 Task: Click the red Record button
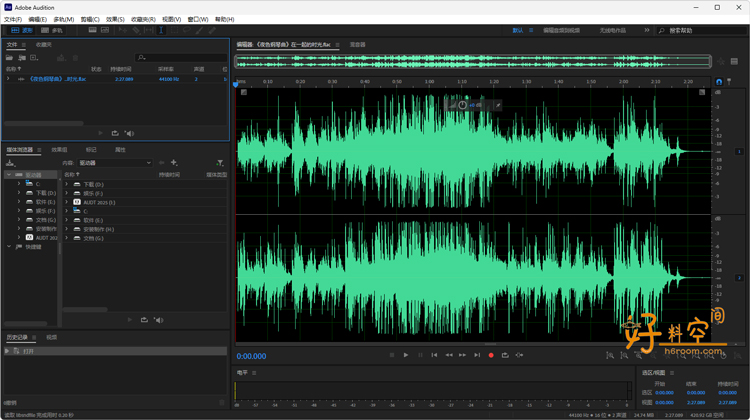tap(491, 355)
